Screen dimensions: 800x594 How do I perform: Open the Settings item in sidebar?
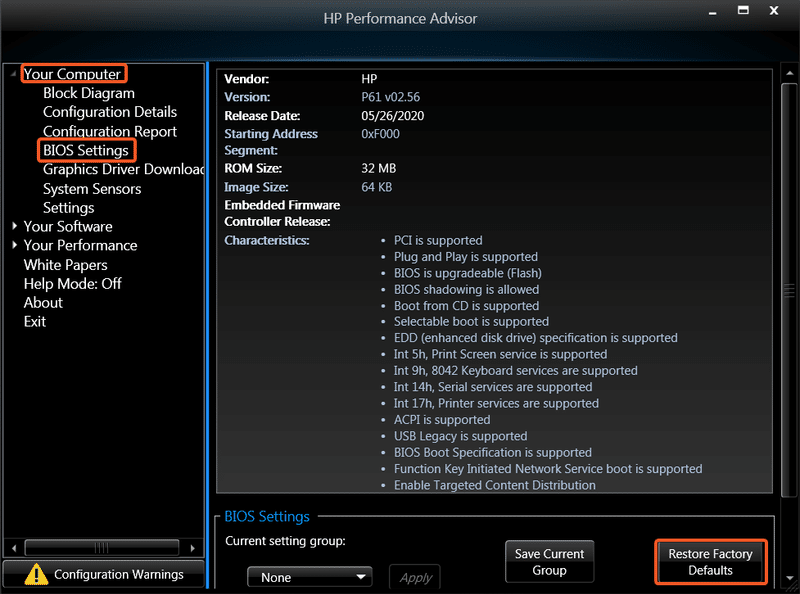[68, 208]
